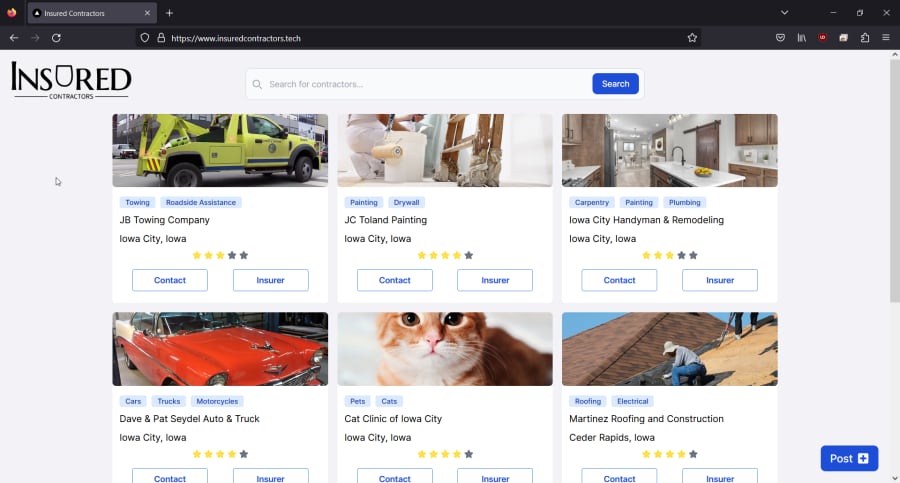The image size is (900, 483).
Task: Click the Insured Contractors logo
Action: 71,81
